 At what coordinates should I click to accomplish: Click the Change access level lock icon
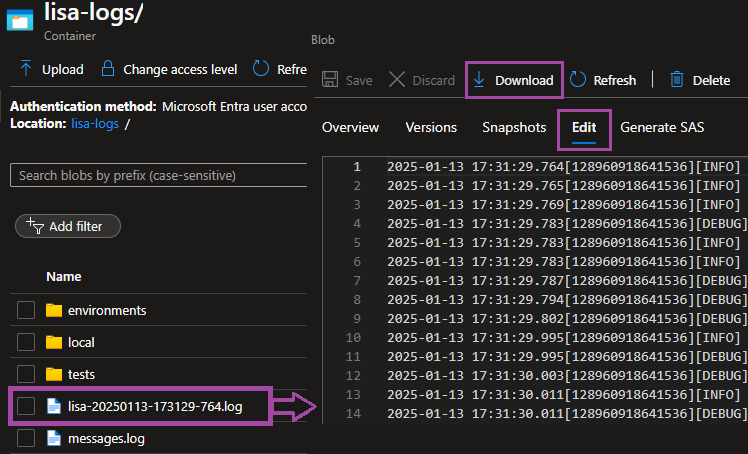[x=108, y=69]
